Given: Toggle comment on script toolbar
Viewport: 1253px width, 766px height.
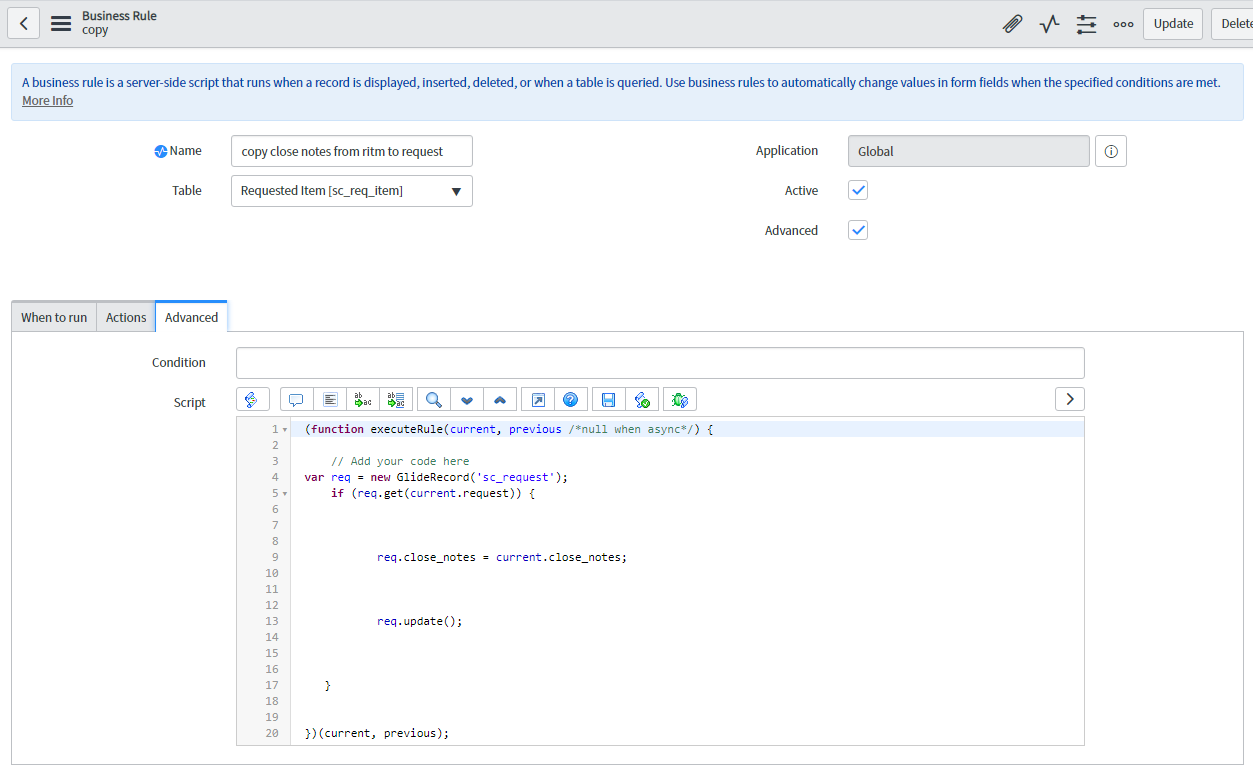Looking at the screenshot, I should 296,400.
